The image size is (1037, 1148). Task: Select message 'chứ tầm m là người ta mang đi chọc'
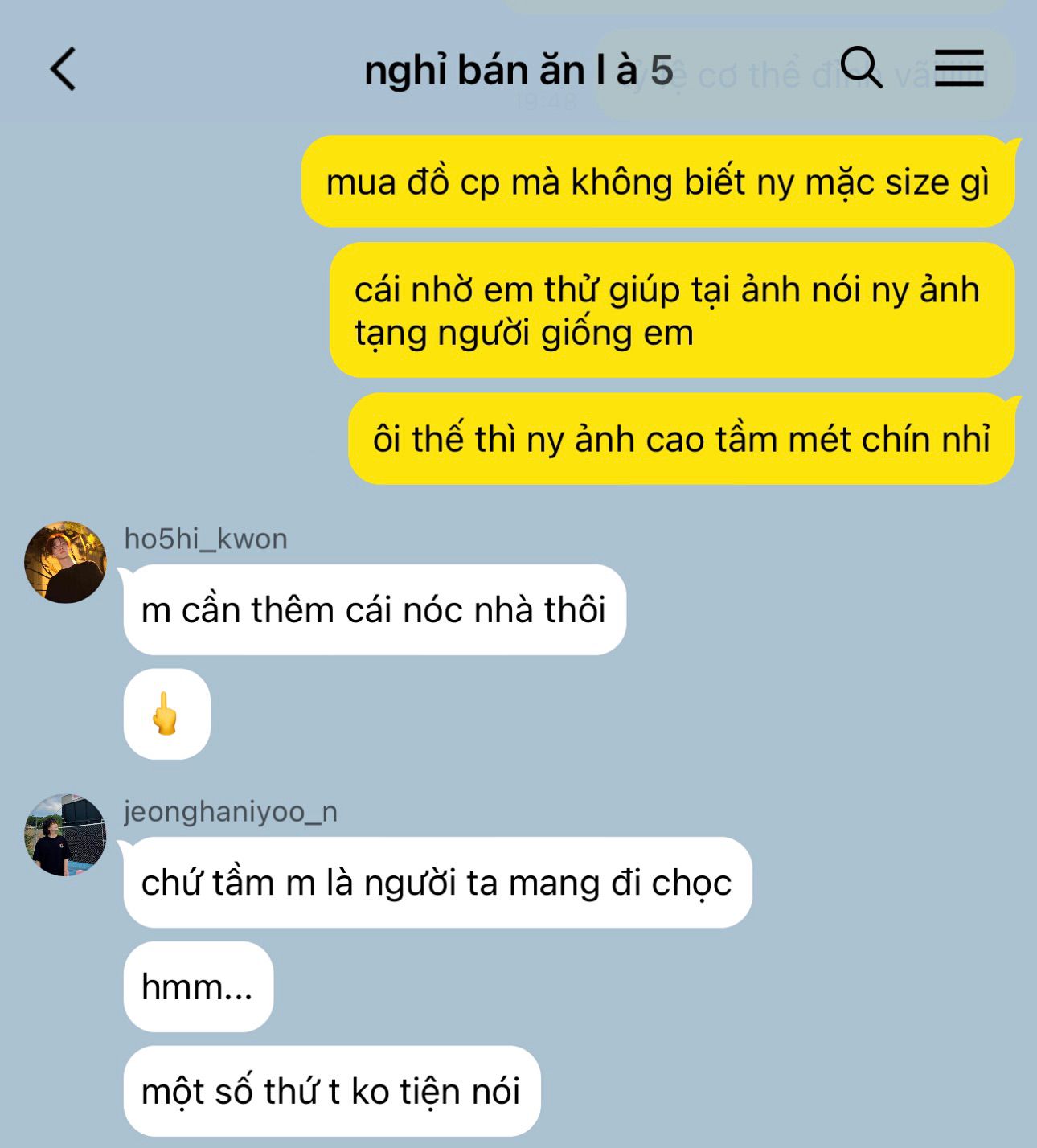[x=437, y=883]
